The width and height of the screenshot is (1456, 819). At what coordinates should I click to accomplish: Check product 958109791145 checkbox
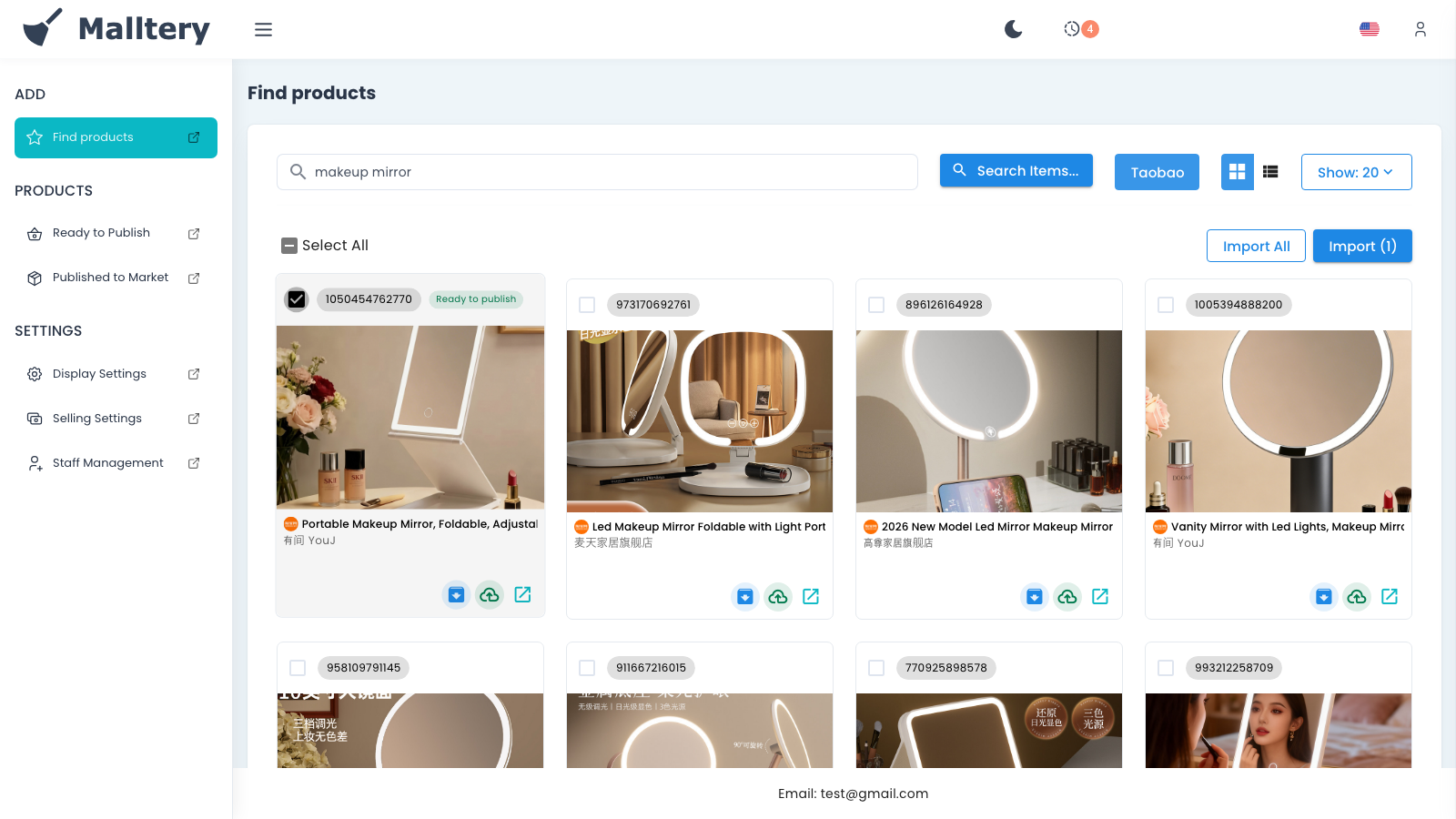[x=298, y=668]
